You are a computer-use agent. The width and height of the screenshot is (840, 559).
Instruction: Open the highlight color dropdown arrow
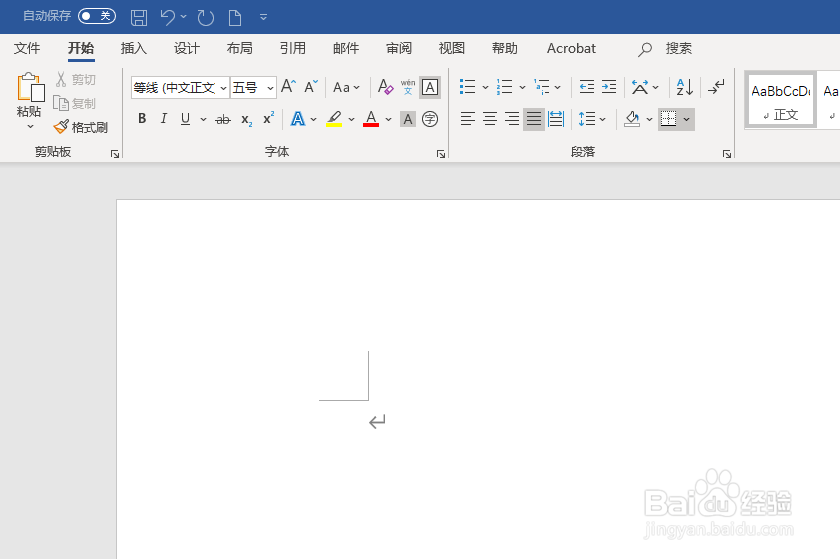tap(351, 119)
